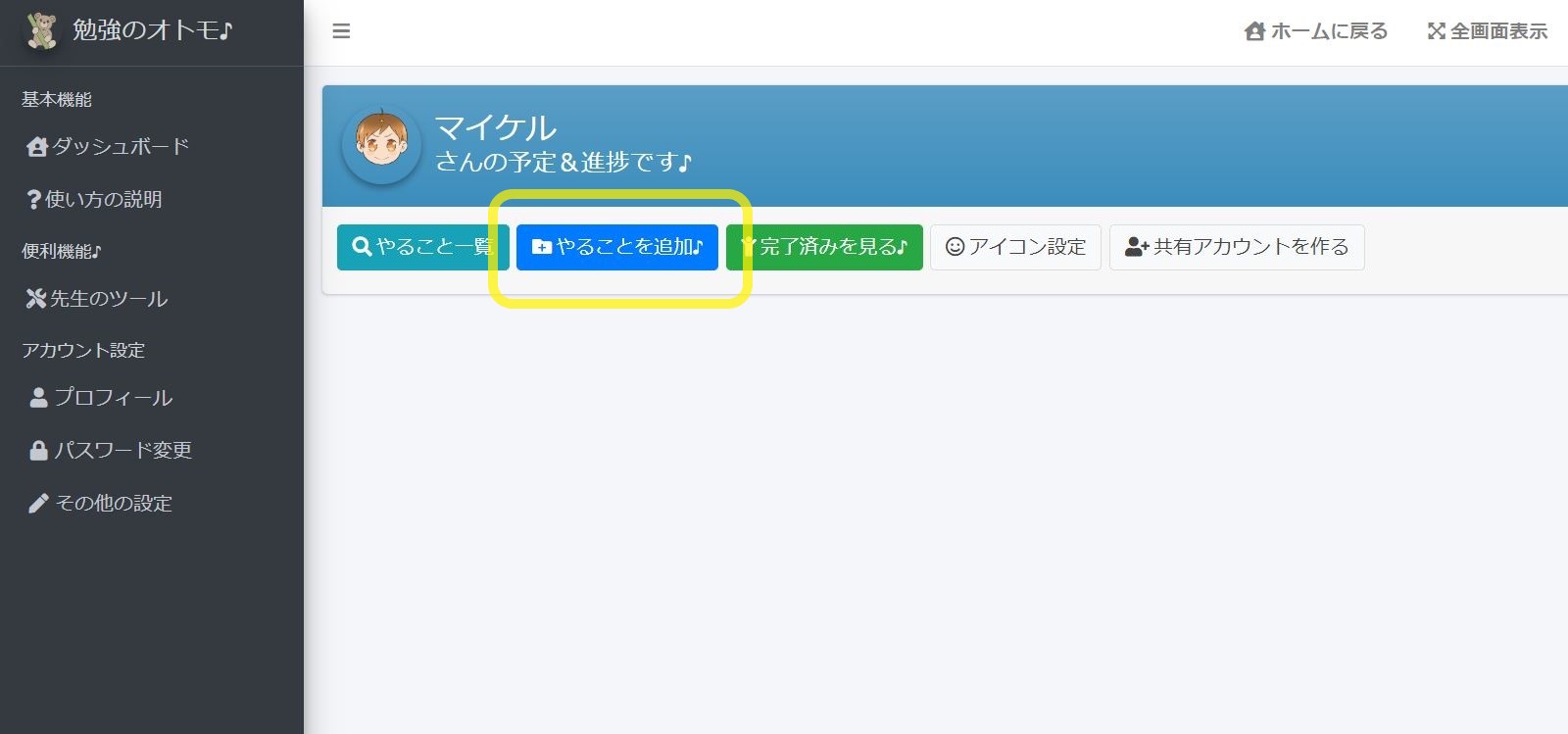Open その他の設定 in the sidebar

click(101, 503)
